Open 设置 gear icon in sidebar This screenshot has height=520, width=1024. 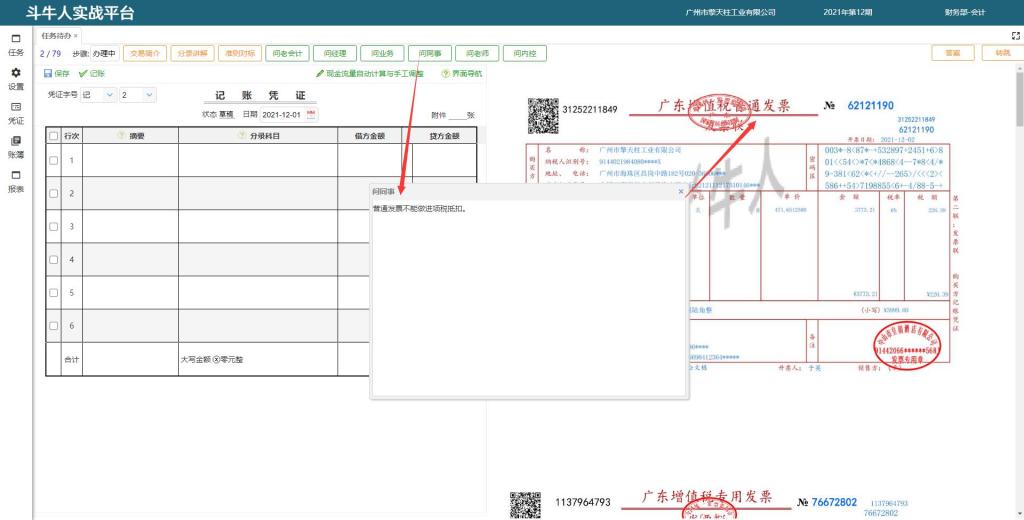[x=15, y=73]
